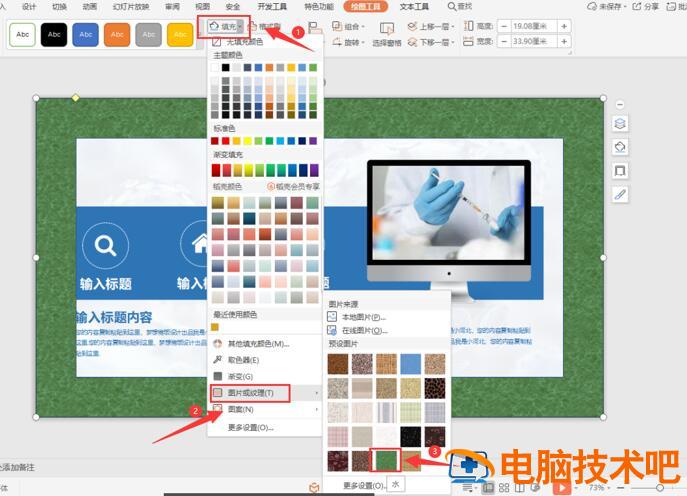
Task: Select the blue Abc shape style preset
Action: 85,34
